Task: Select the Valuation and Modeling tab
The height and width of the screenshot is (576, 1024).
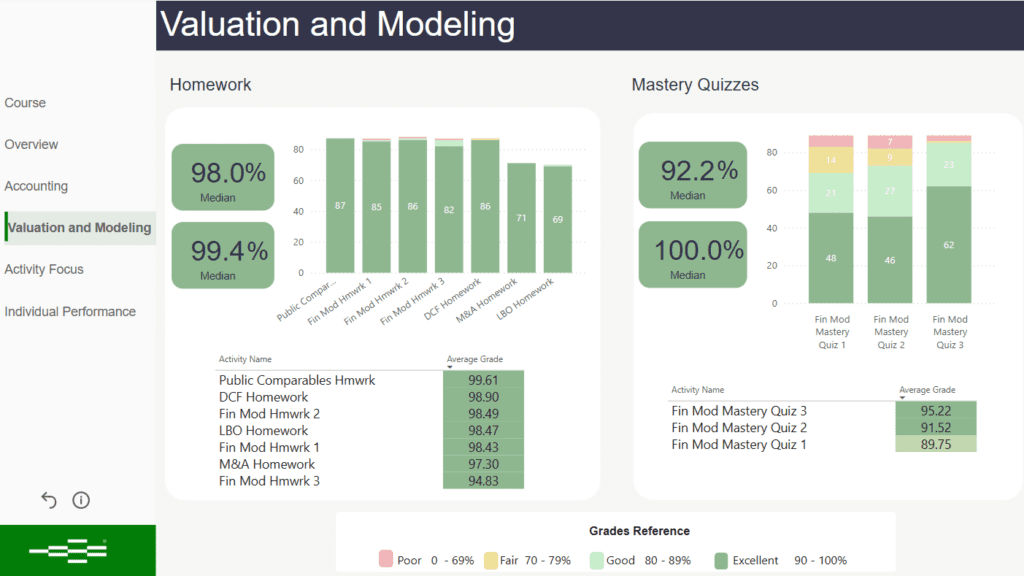Action: tap(80, 228)
